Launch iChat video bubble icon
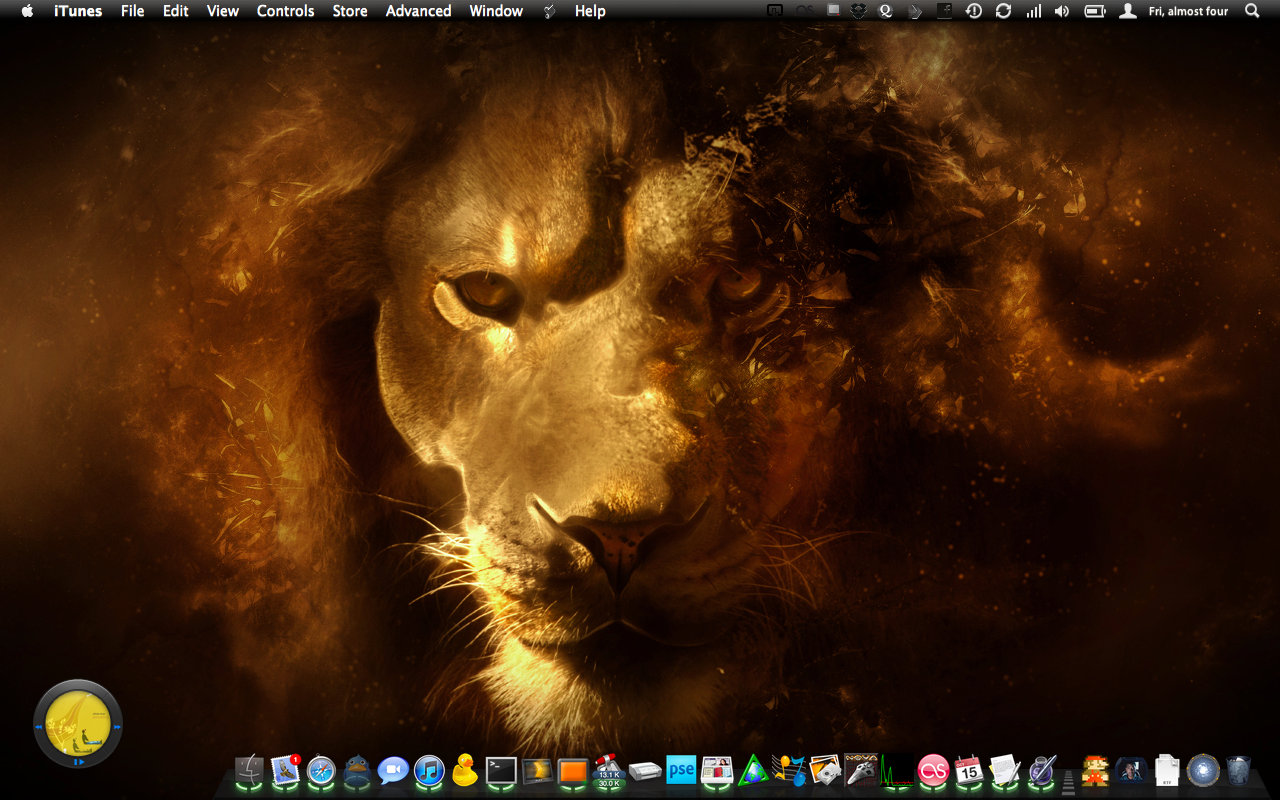Screen dimensions: 1280x800 [x=393, y=770]
